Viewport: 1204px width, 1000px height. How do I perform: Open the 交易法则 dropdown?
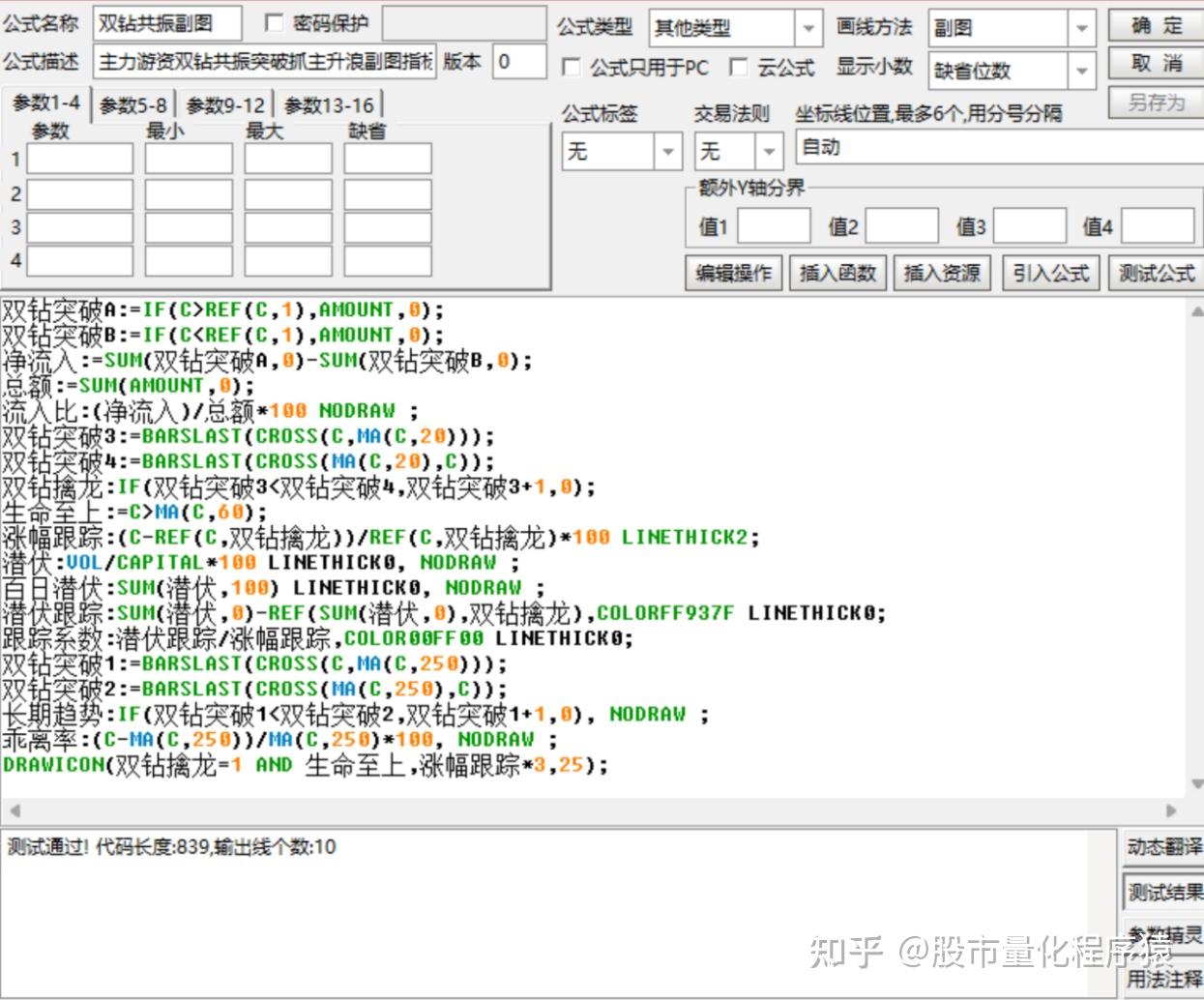click(x=769, y=152)
